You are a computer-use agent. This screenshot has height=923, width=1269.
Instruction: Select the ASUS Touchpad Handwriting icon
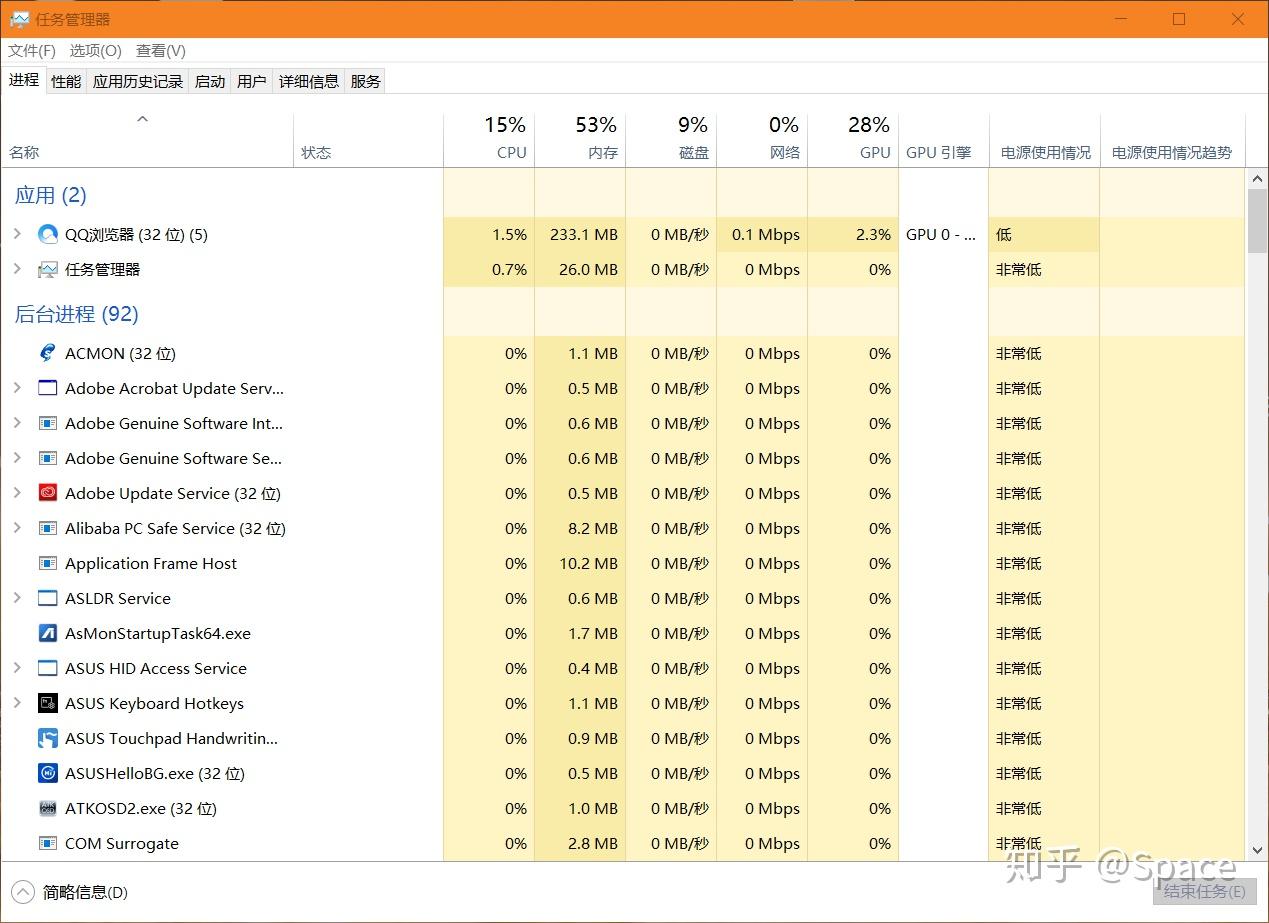coord(47,738)
